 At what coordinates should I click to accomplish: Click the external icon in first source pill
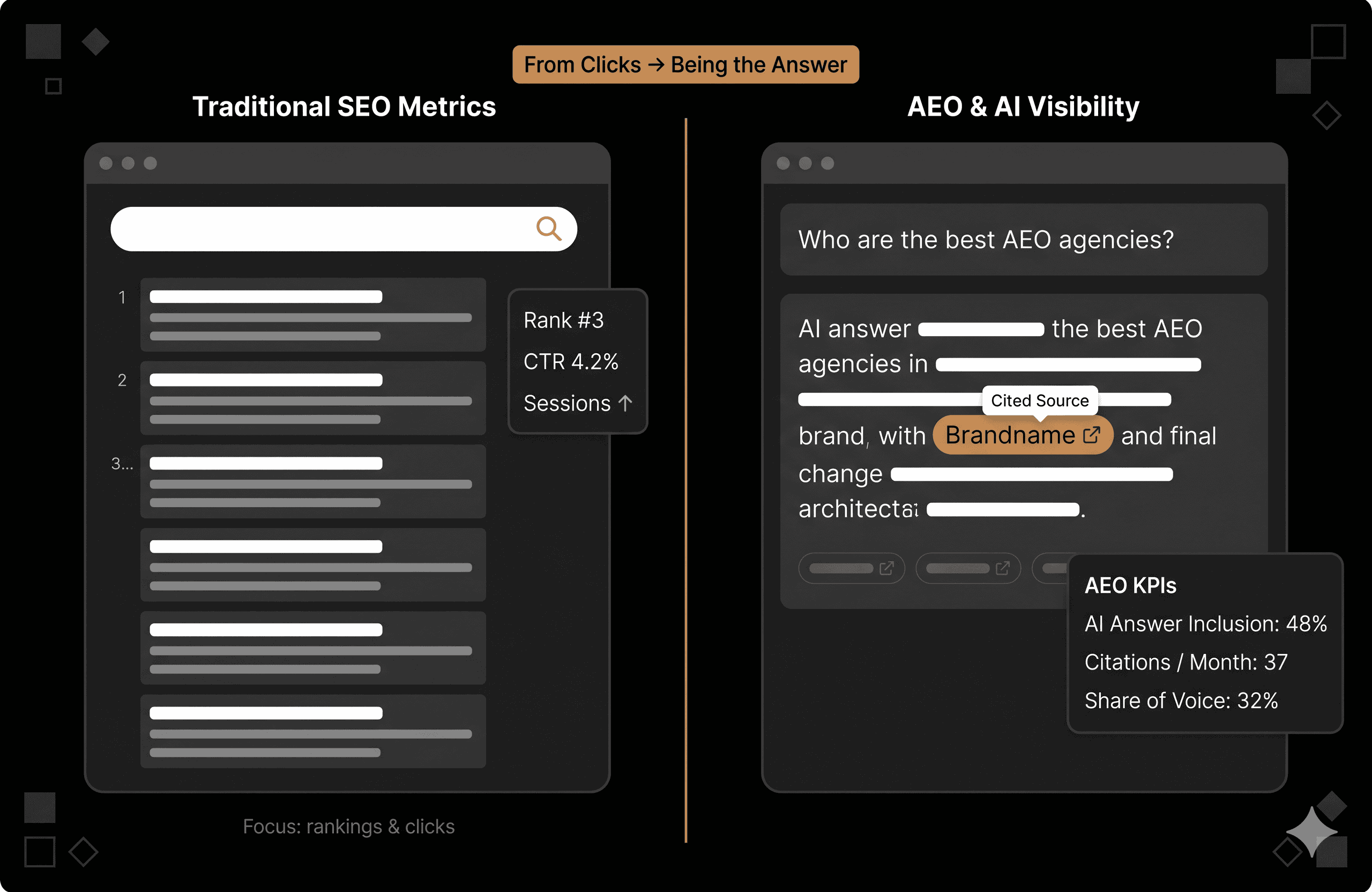click(x=886, y=569)
